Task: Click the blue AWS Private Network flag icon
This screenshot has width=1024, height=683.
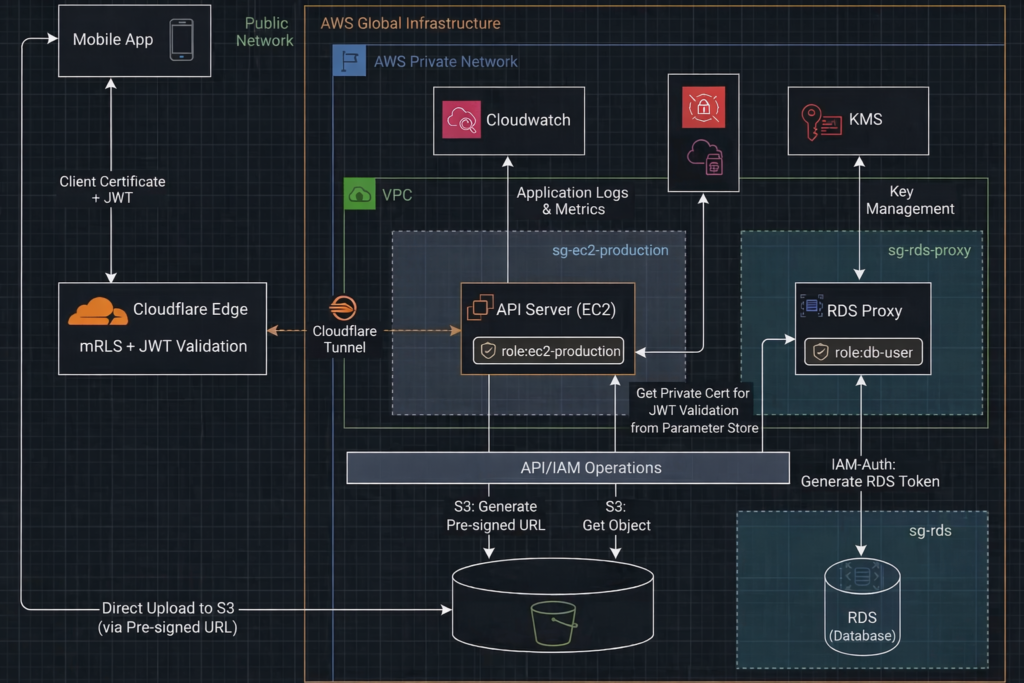Action: click(349, 62)
